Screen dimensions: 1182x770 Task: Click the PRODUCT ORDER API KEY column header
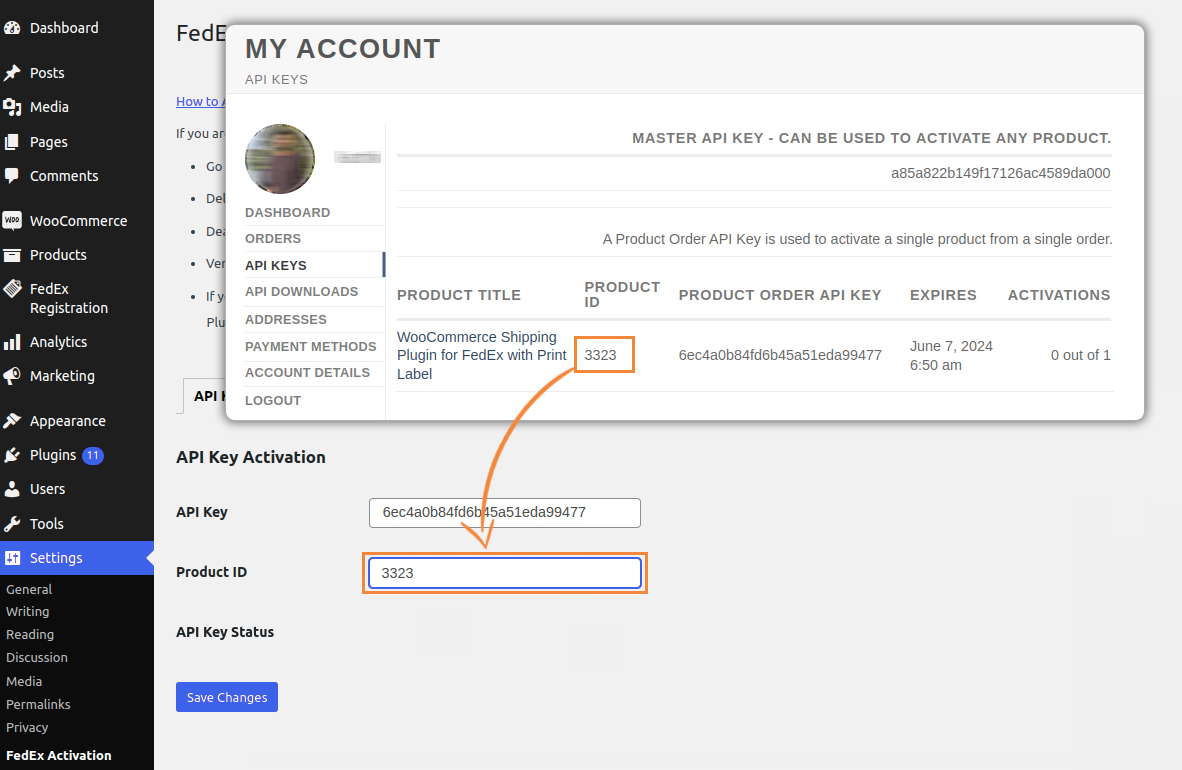point(780,295)
